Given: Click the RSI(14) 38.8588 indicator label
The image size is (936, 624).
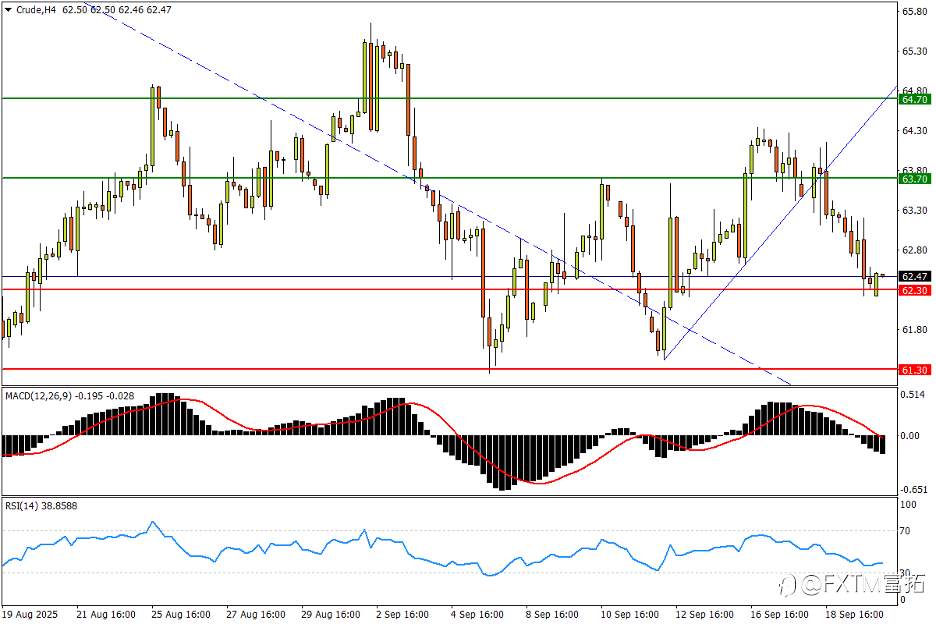Looking at the screenshot, I should 41,506.
